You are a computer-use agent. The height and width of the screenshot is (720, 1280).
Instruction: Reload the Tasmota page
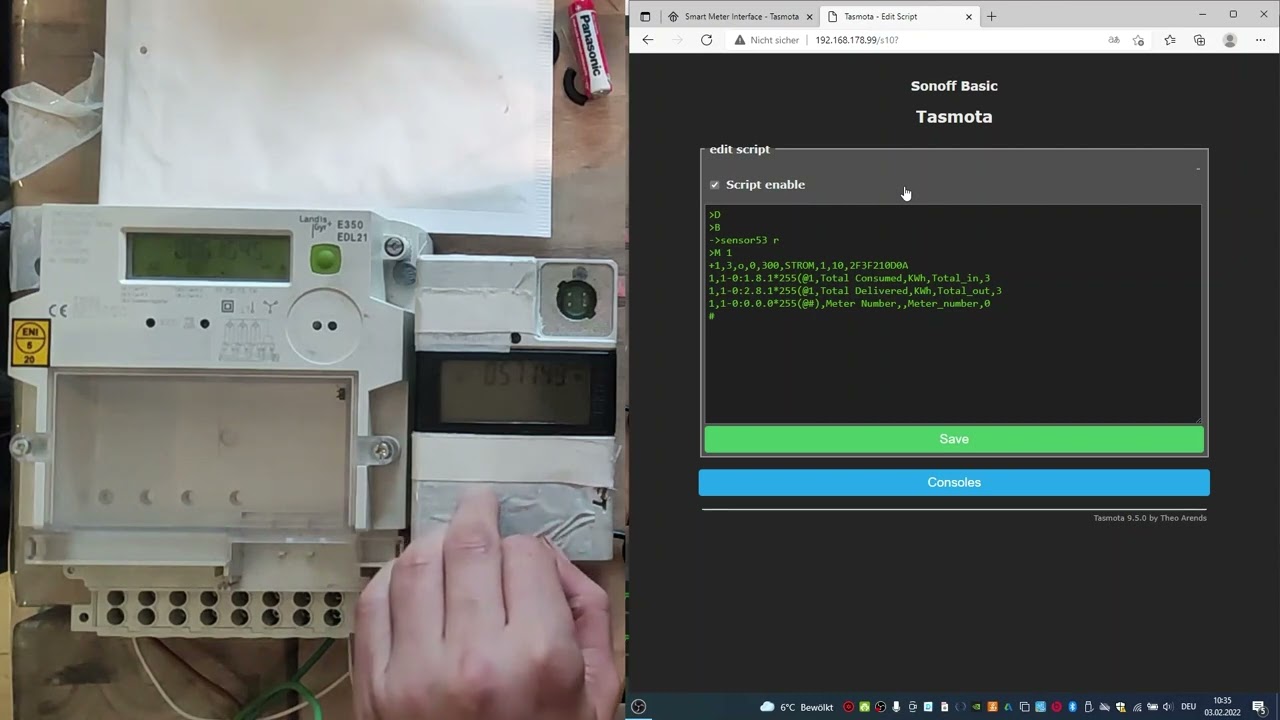(x=706, y=40)
